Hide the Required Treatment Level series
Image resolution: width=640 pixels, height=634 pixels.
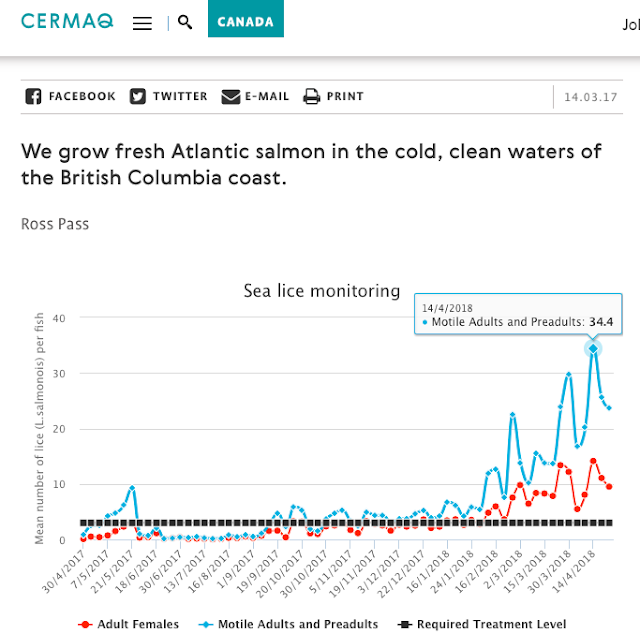point(491,624)
